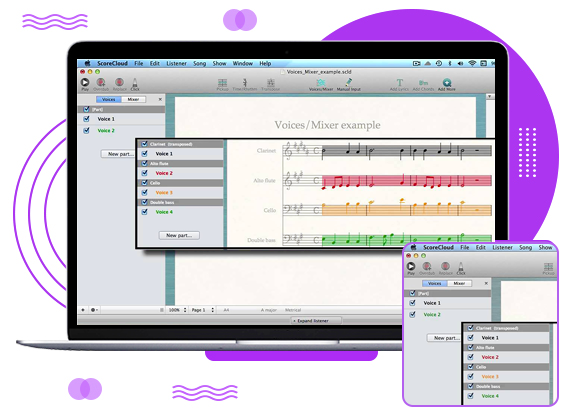Close the Voices panel with its X icon on laptop
The height and width of the screenshot is (415, 570).
point(160,99)
